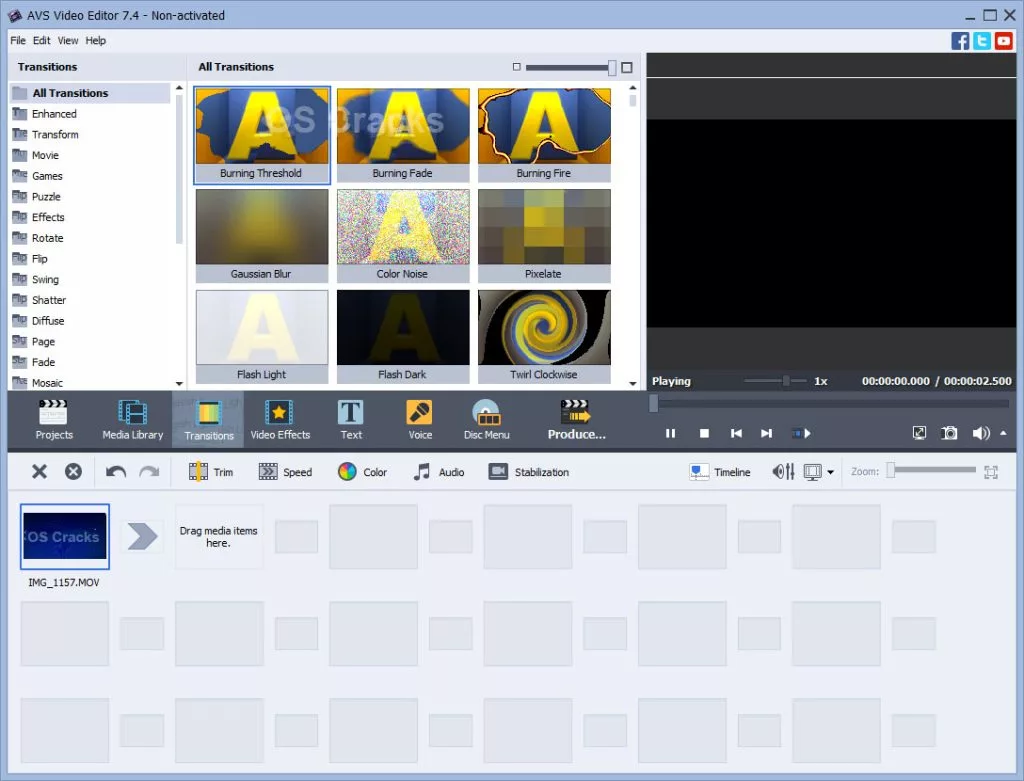Open the Stabilization tool

(x=529, y=471)
